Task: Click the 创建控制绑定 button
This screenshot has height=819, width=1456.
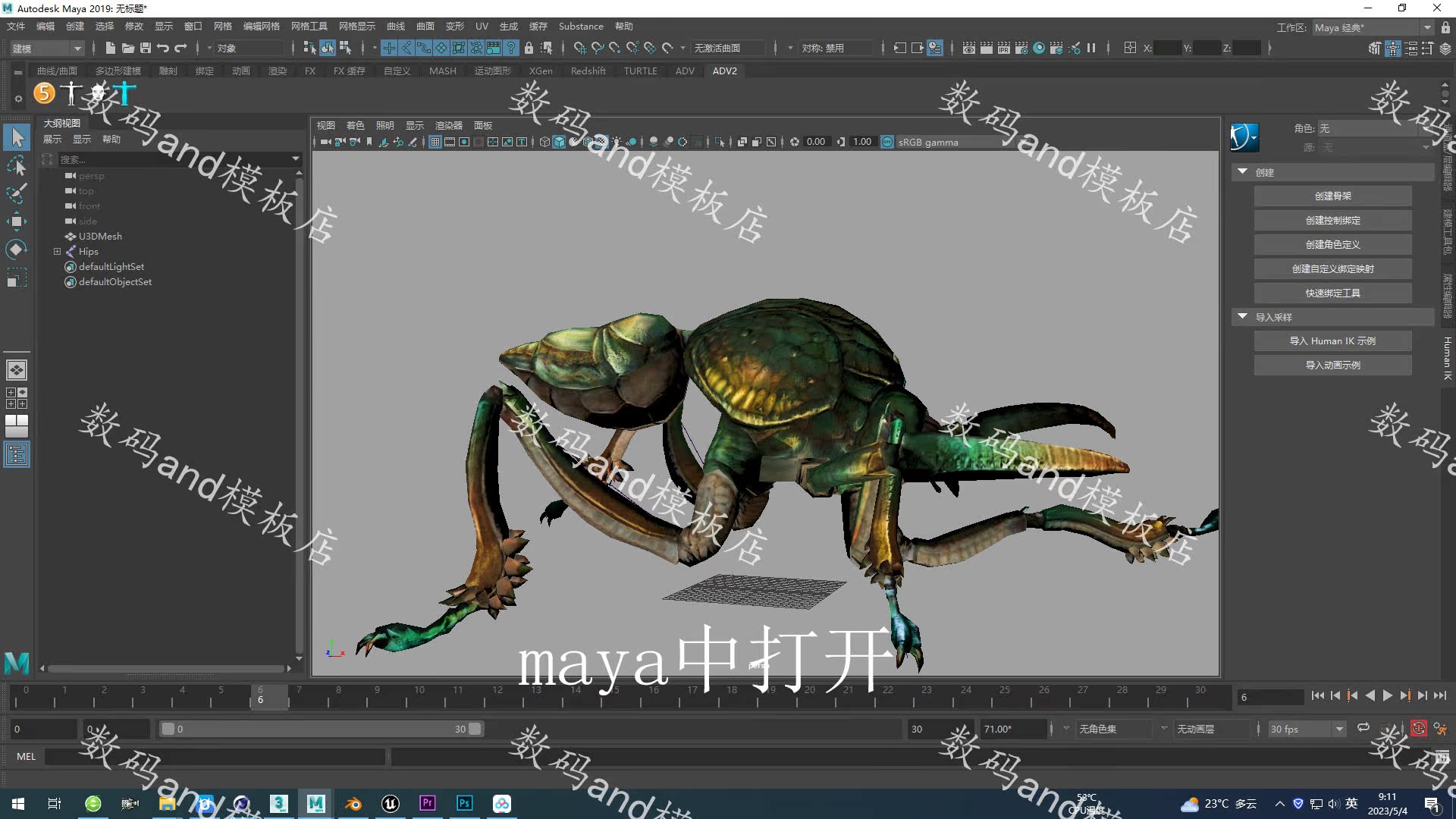Action: click(1332, 220)
